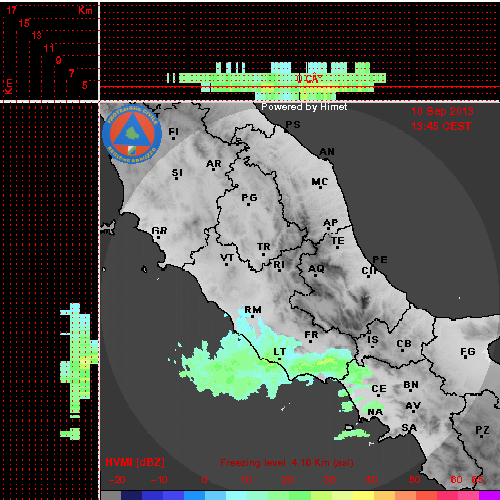Select the AQ city label
The image size is (500, 500).
[x=316, y=269]
